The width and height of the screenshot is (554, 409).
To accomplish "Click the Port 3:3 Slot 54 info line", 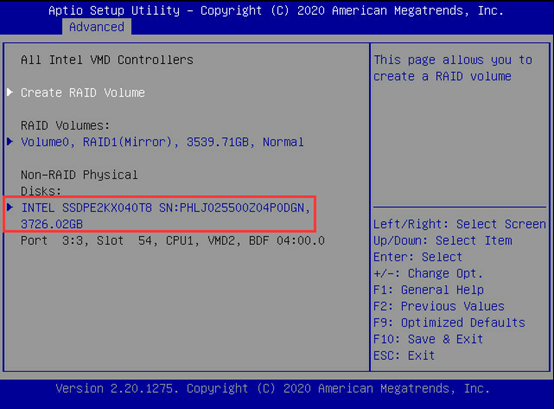I will (x=172, y=241).
